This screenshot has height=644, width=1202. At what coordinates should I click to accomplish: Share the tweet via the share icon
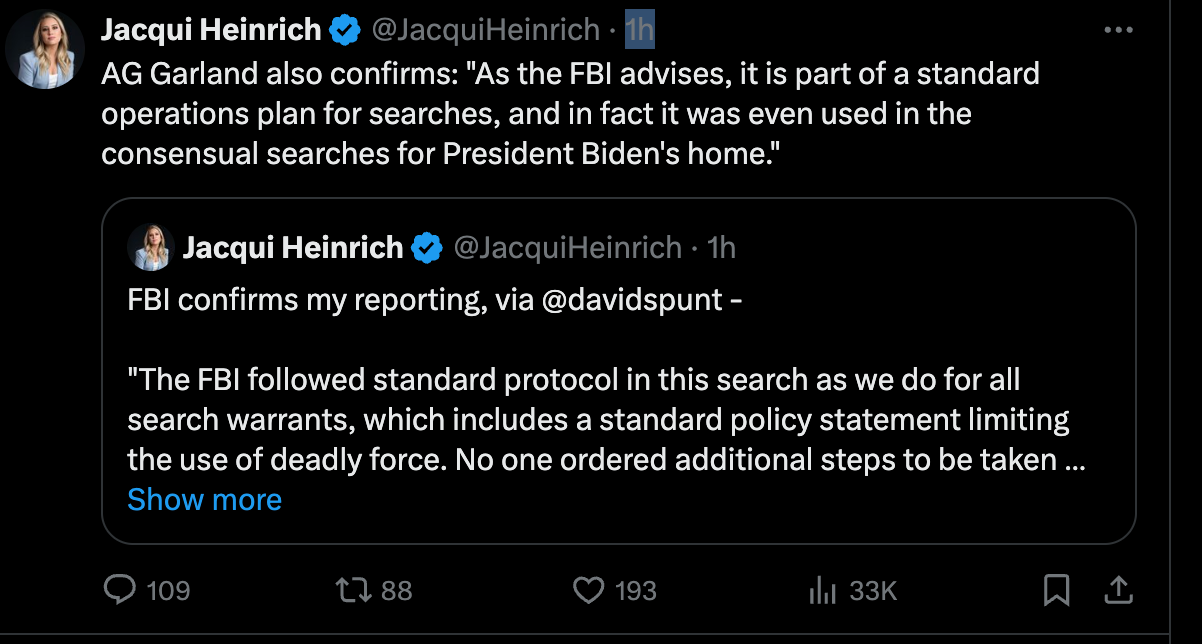tap(1119, 591)
